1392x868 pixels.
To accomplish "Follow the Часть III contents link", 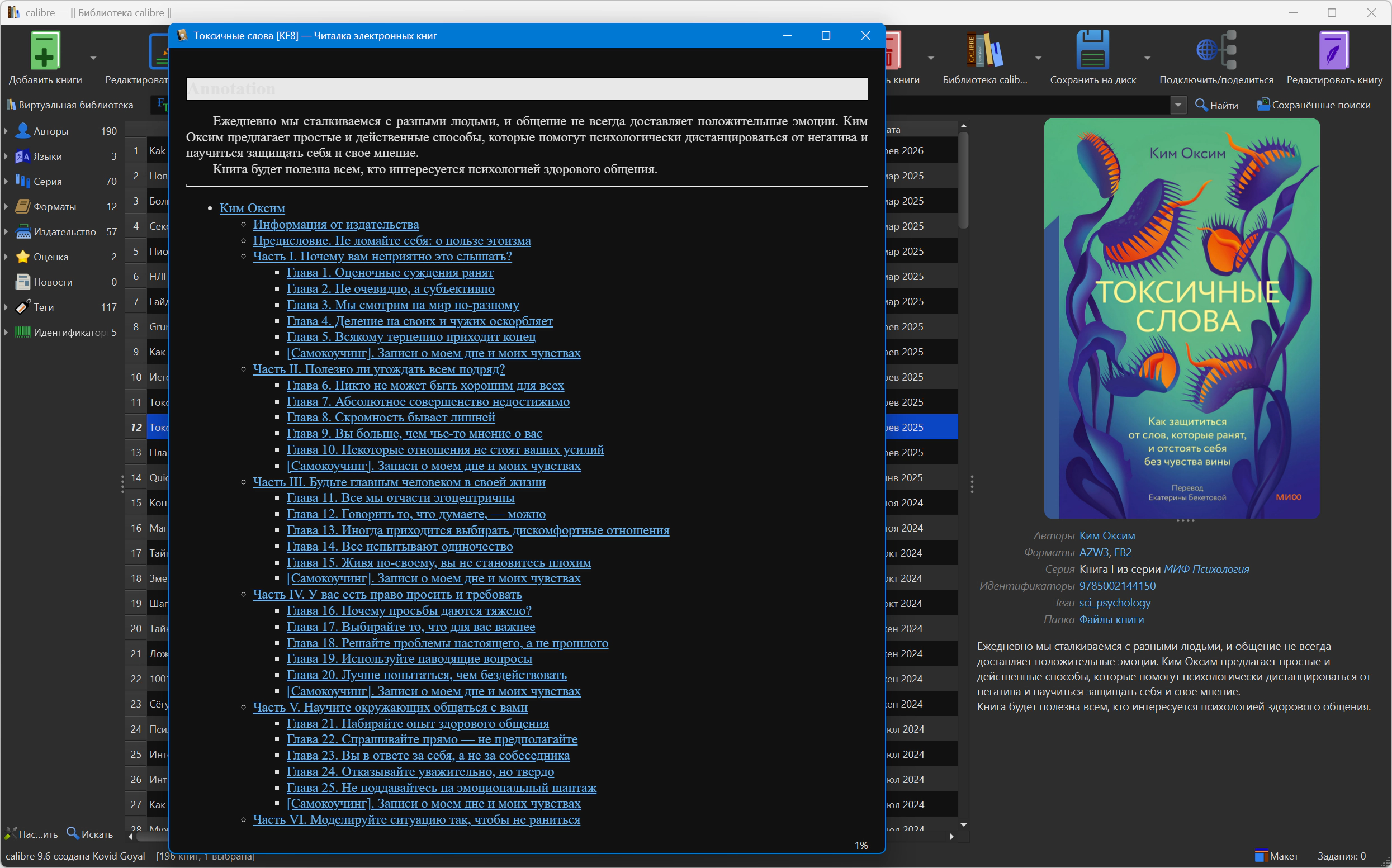I will pos(399,482).
